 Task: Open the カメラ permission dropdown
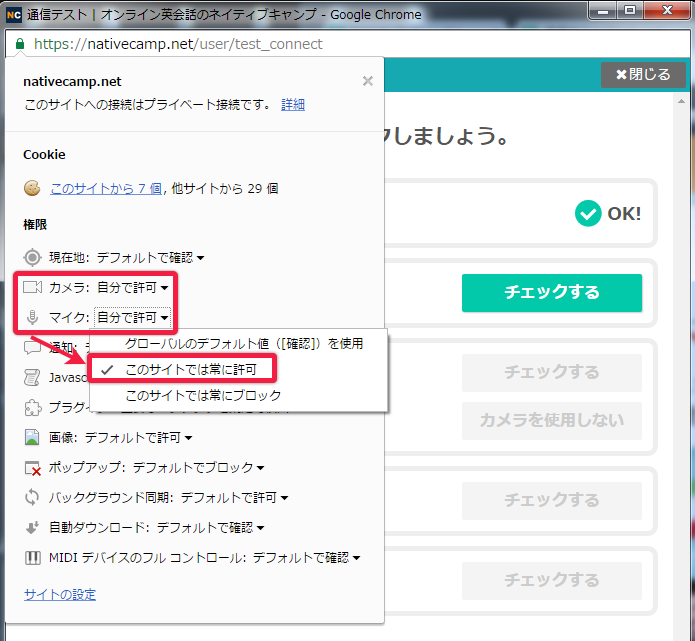(132, 287)
